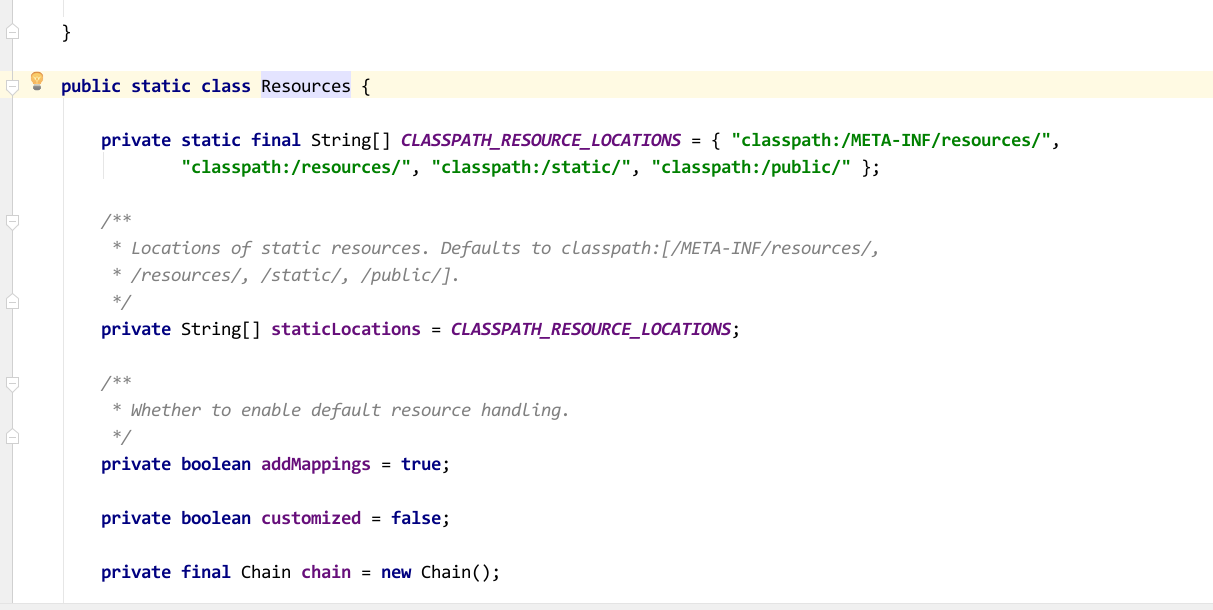Click the lowercase 'chain' field name
Image resolution: width=1213 pixels, height=610 pixels.
tap(326, 572)
